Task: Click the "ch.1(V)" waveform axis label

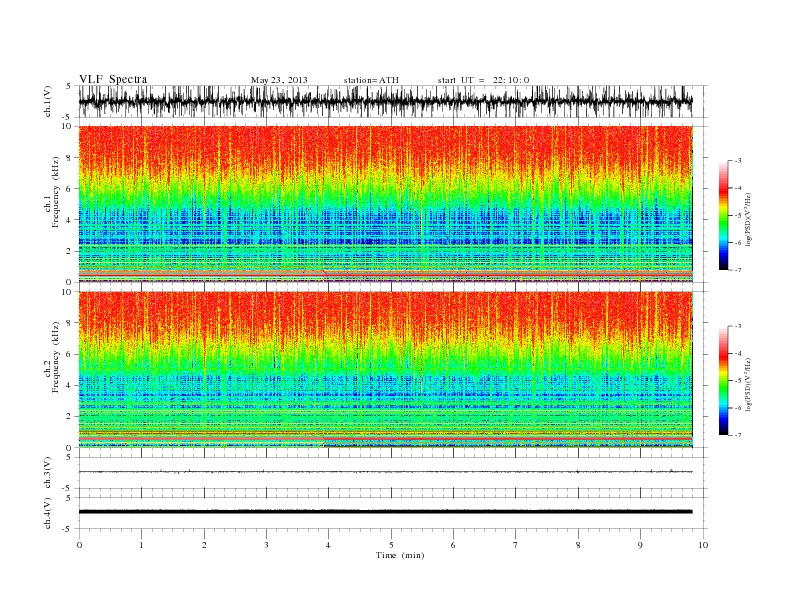Action: click(x=48, y=101)
